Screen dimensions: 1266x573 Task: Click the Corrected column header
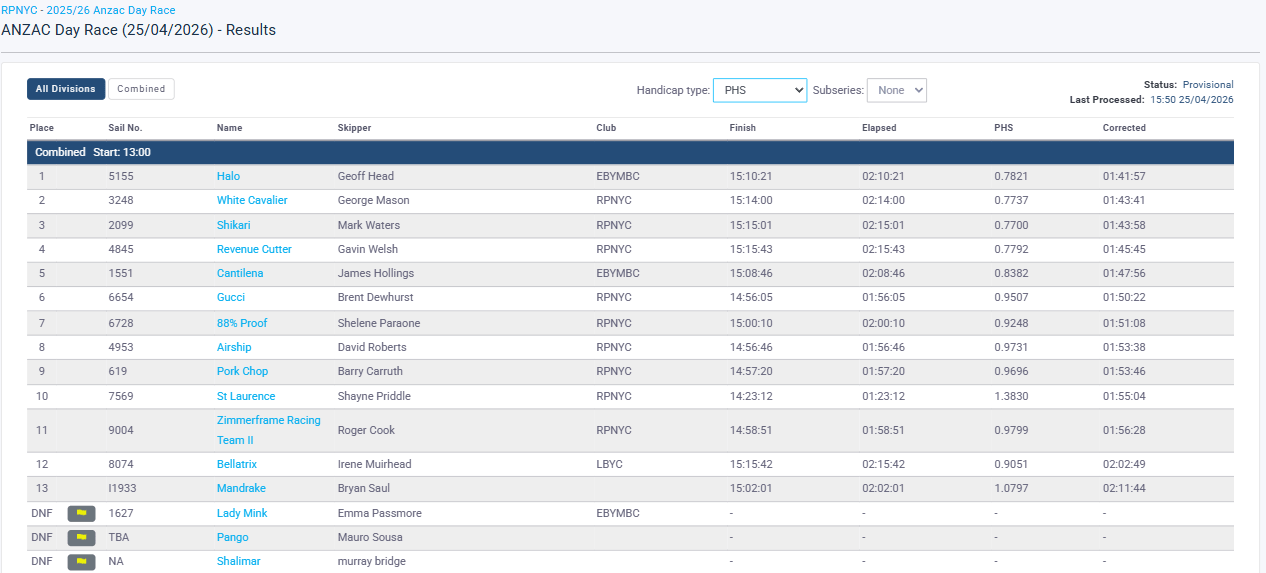coord(1124,128)
